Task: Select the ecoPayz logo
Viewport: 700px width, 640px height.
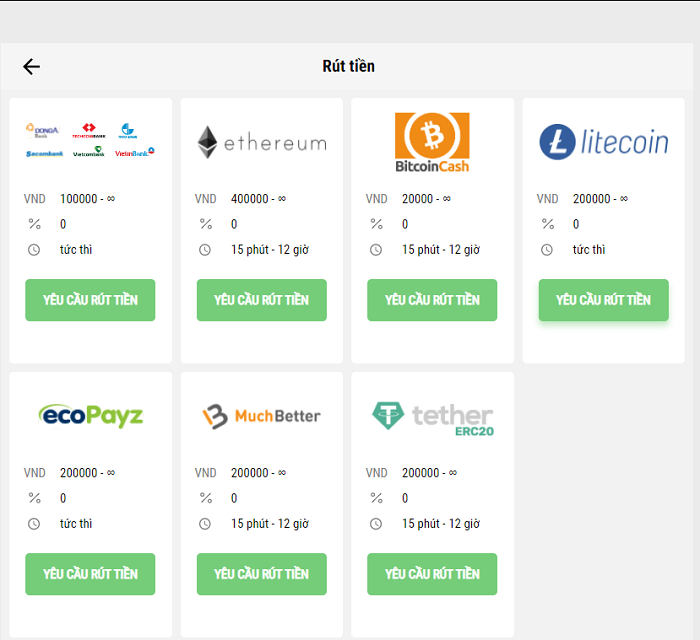Action: [90, 415]
